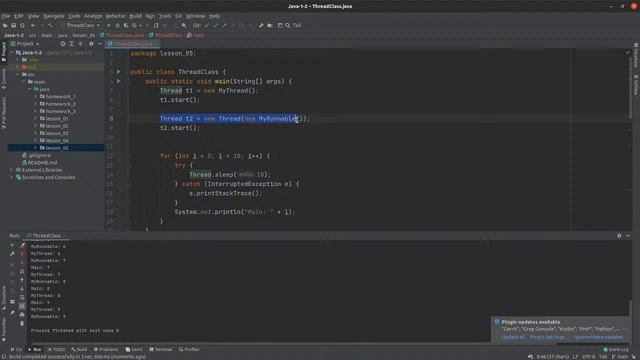640x360 pixels.
Task: Expand the External Libraries node
Action: click(12, 170)
